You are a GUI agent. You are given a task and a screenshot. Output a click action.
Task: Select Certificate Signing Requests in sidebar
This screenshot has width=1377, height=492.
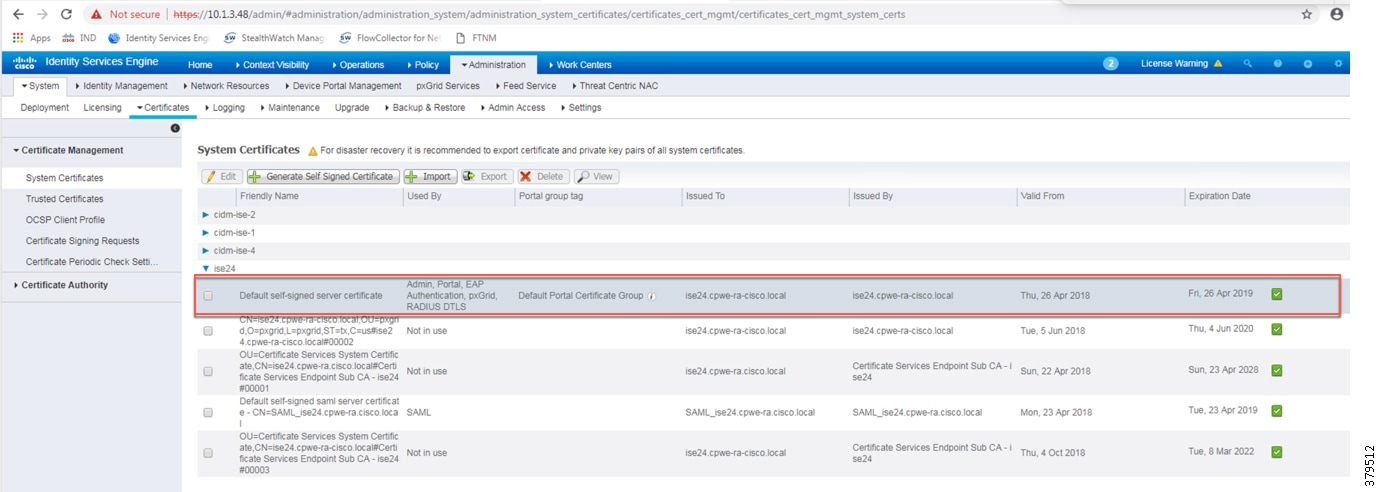82,241
